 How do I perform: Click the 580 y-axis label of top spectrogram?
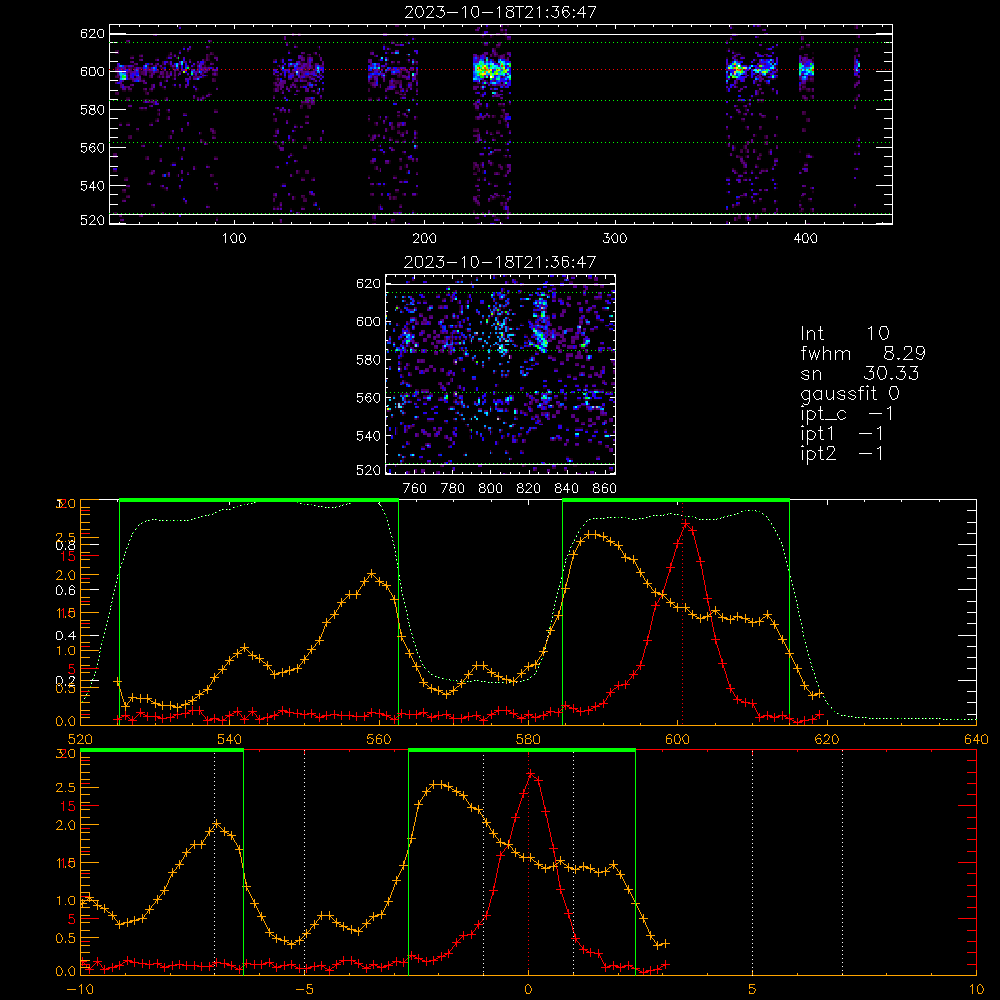(x=92, y=110)
